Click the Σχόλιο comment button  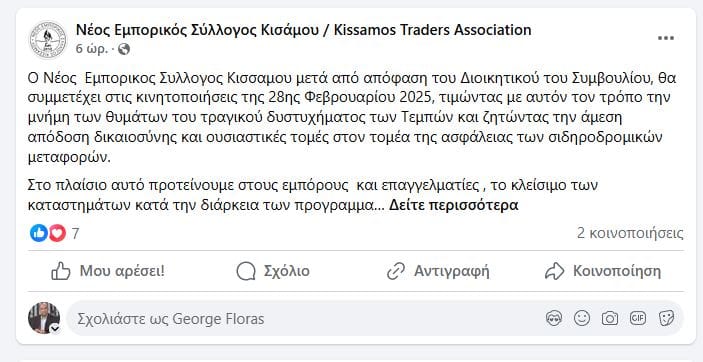pos(273,271)
